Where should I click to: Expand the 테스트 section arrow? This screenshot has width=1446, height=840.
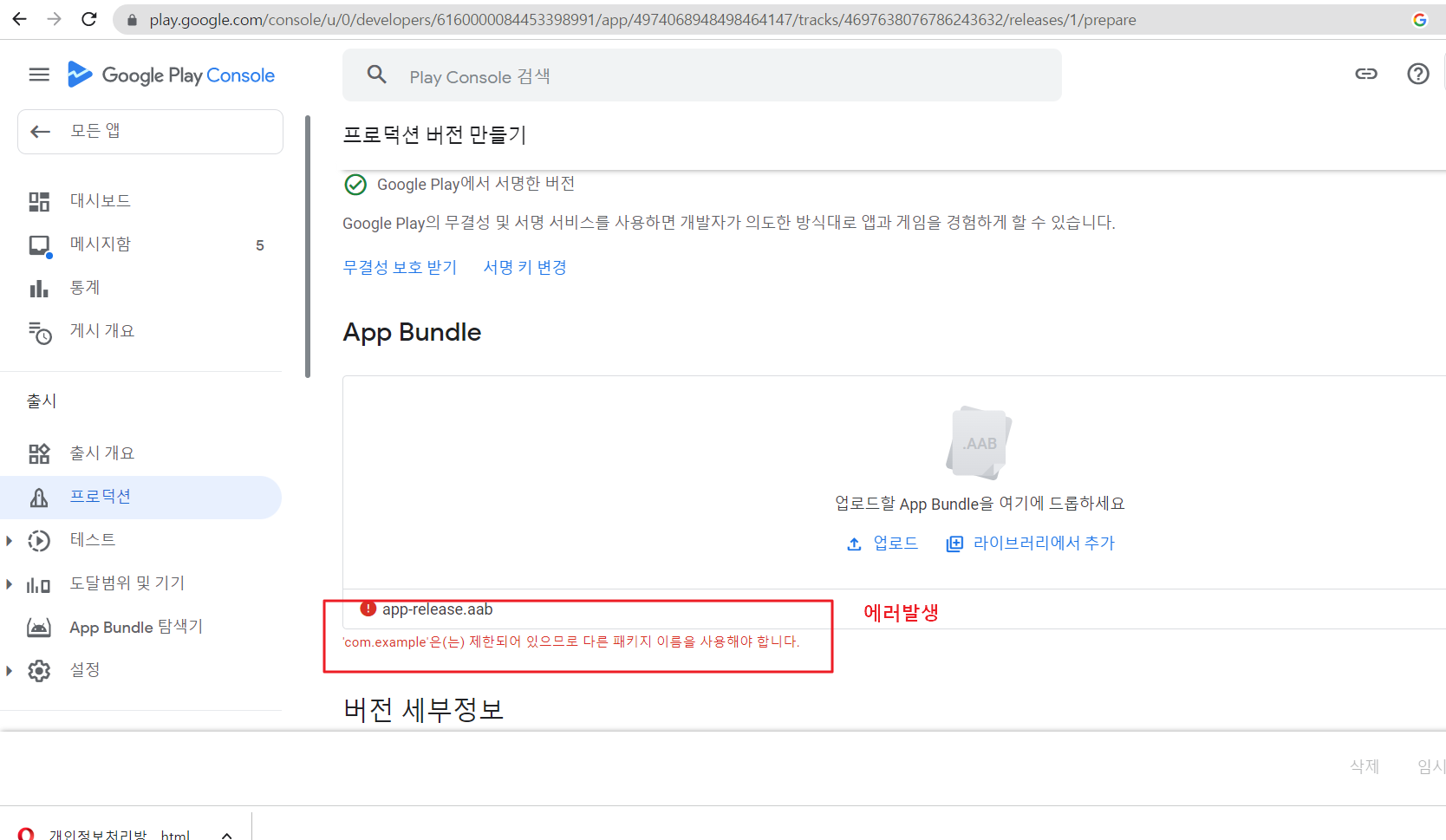tap(9, 541)
